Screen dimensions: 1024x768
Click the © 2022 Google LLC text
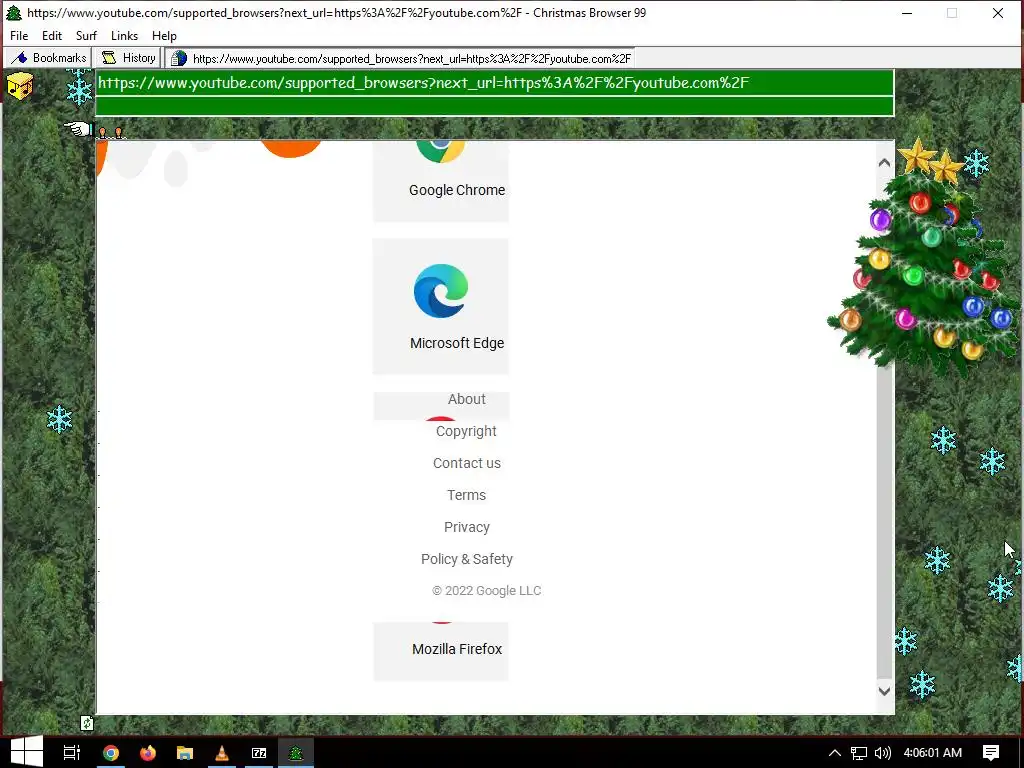pos(487,590)
